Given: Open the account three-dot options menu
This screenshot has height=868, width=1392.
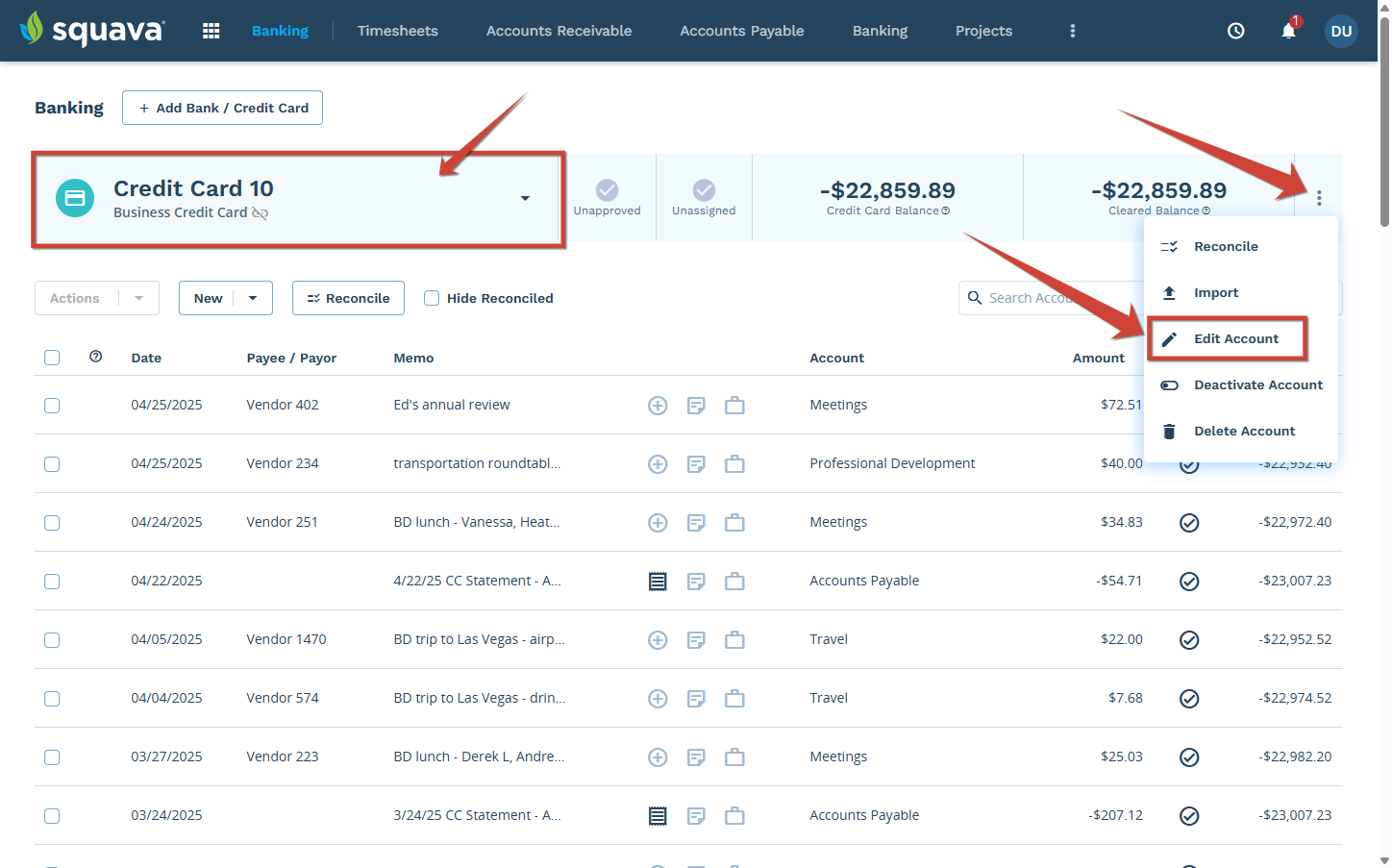Looking at the screenshot, I should (1319, 198).
